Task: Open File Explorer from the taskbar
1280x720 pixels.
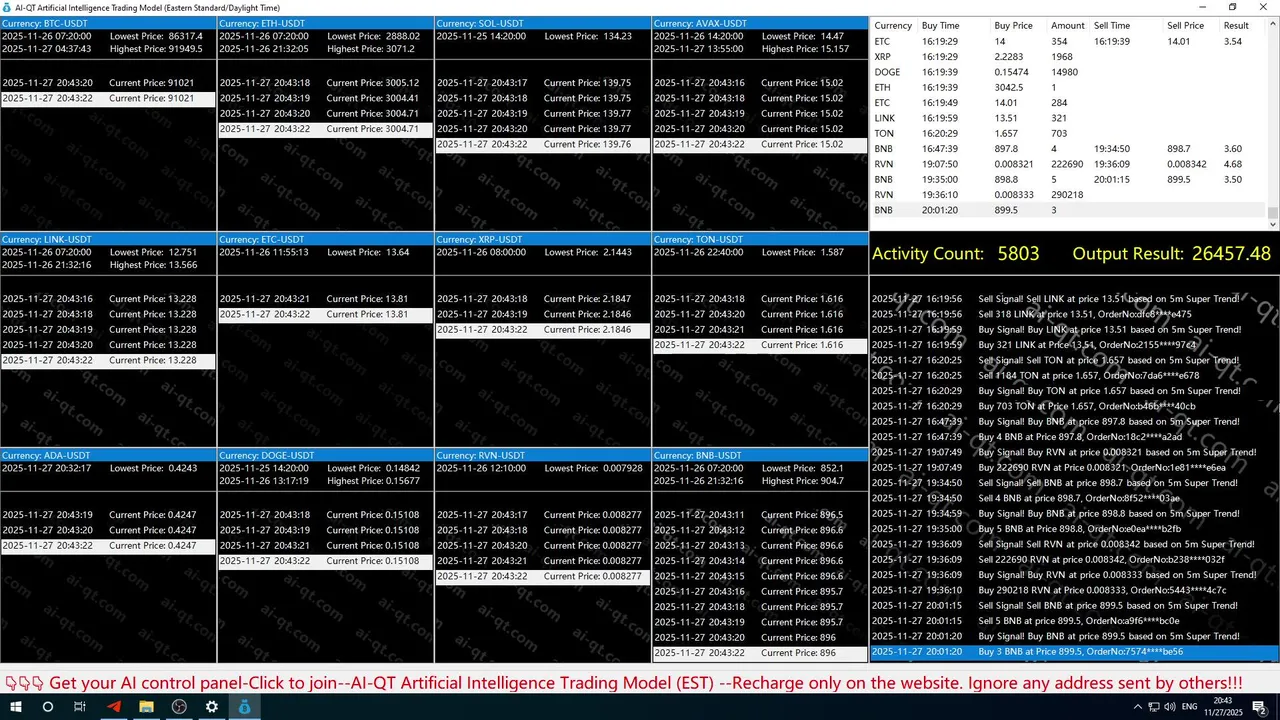Action: point(146,707)
